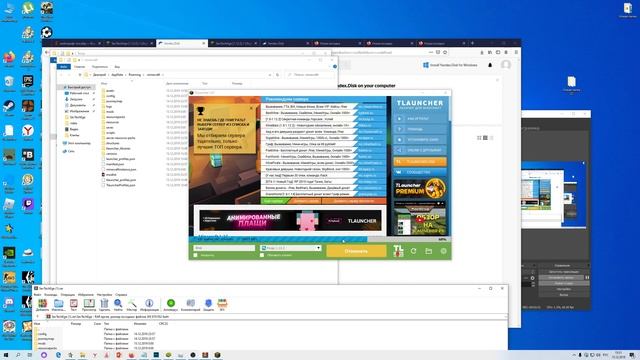Image resolution: width=640 pixels, height=360 pixels.
Task: Click the Find magnifier icon in WinRAR
Action: tap(118, 305)
